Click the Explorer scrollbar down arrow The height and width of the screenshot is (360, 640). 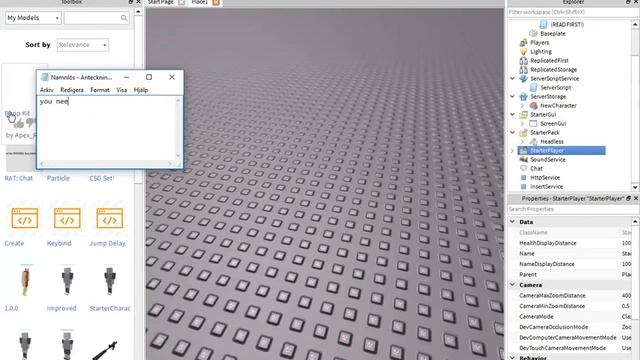click(636, 187)
